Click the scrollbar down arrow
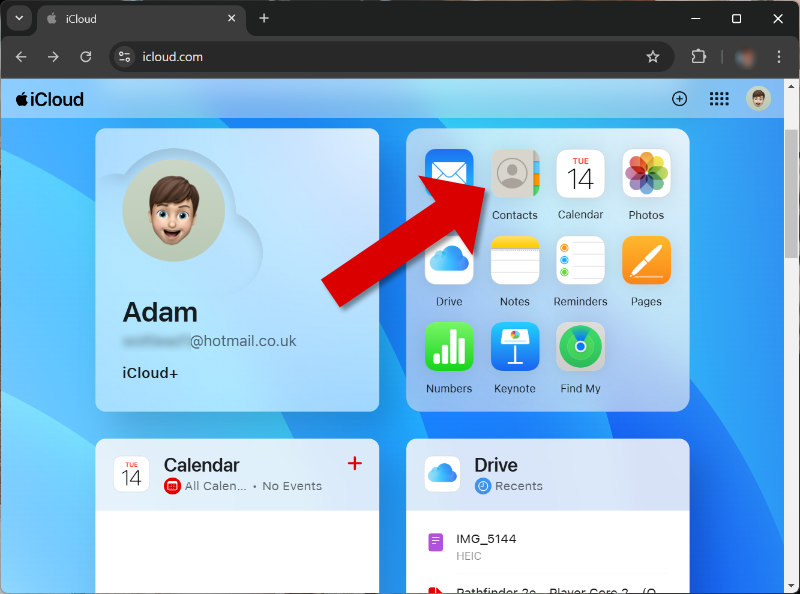 coord(791,586)
